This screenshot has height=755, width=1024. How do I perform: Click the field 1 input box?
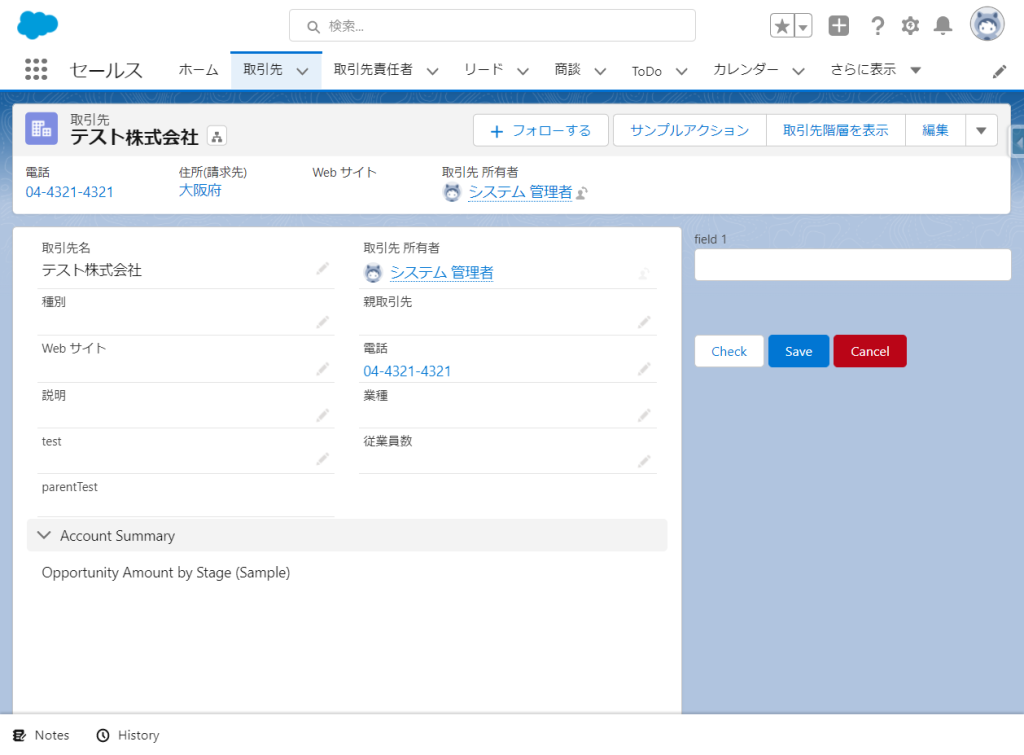[852, 265]
